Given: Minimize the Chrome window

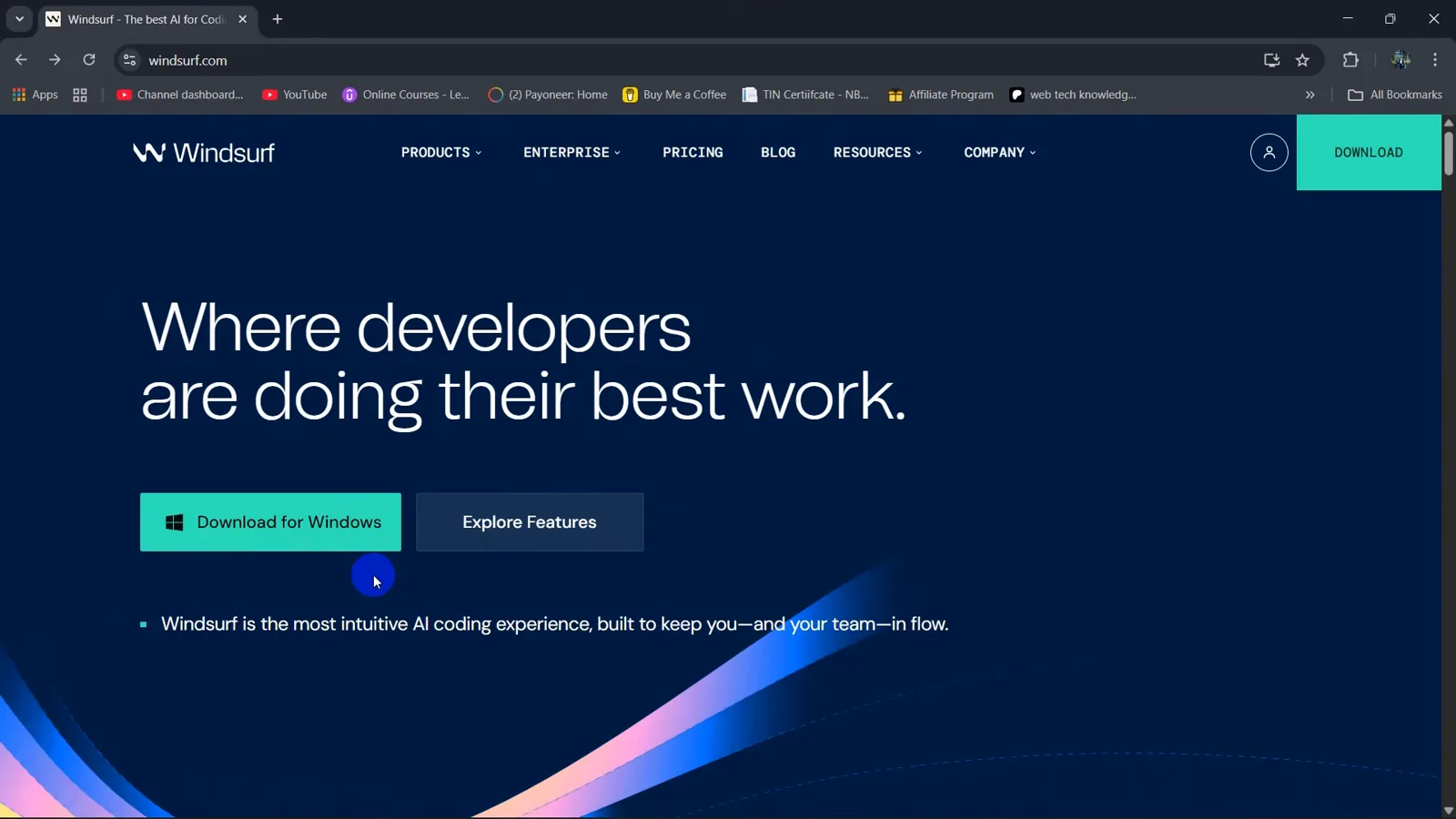Looking at the screenshot, I should click(1348, 19).
